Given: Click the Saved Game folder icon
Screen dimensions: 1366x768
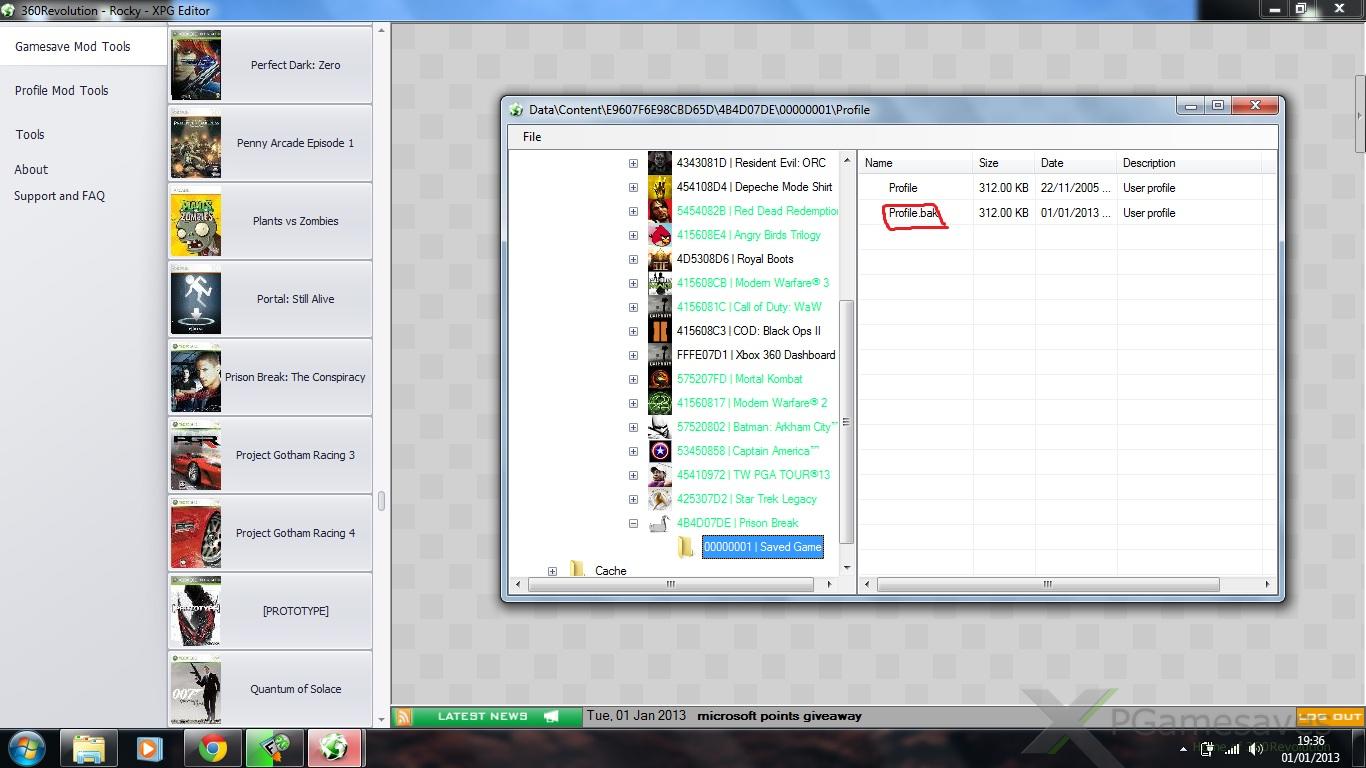Looking at the screenshot, I should tap(685, 547).
